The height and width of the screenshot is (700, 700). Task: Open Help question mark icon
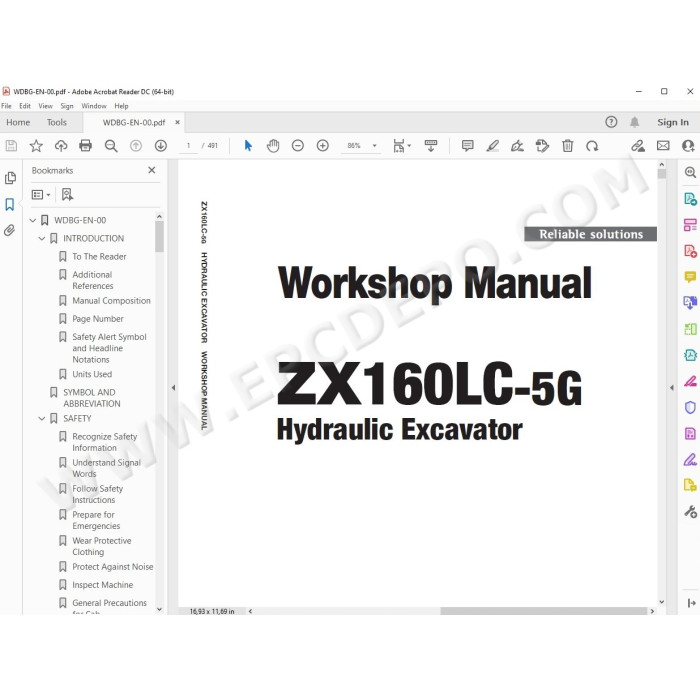(x=611, y=122)
